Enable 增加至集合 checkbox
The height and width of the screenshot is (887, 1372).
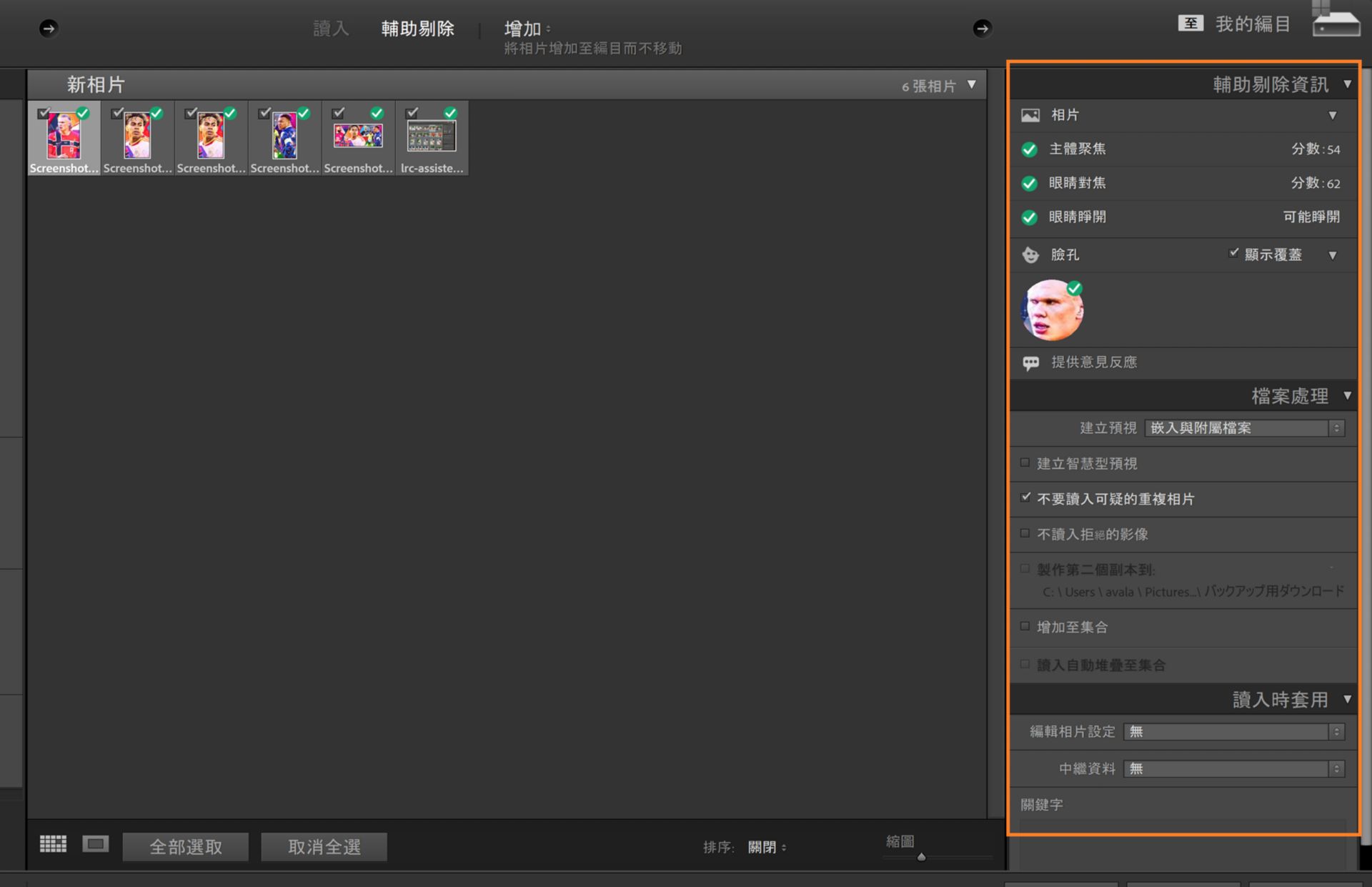pyautogui.click(x=1025, y=626)
